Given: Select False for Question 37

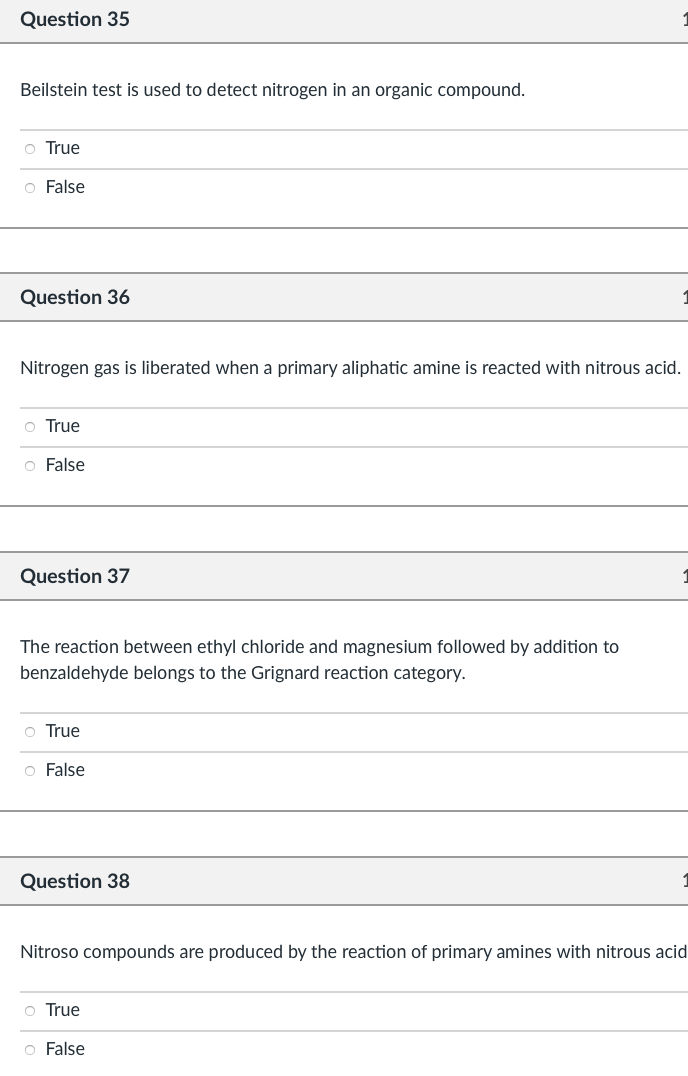Looking at the screenshot, I should pos(30,770).
